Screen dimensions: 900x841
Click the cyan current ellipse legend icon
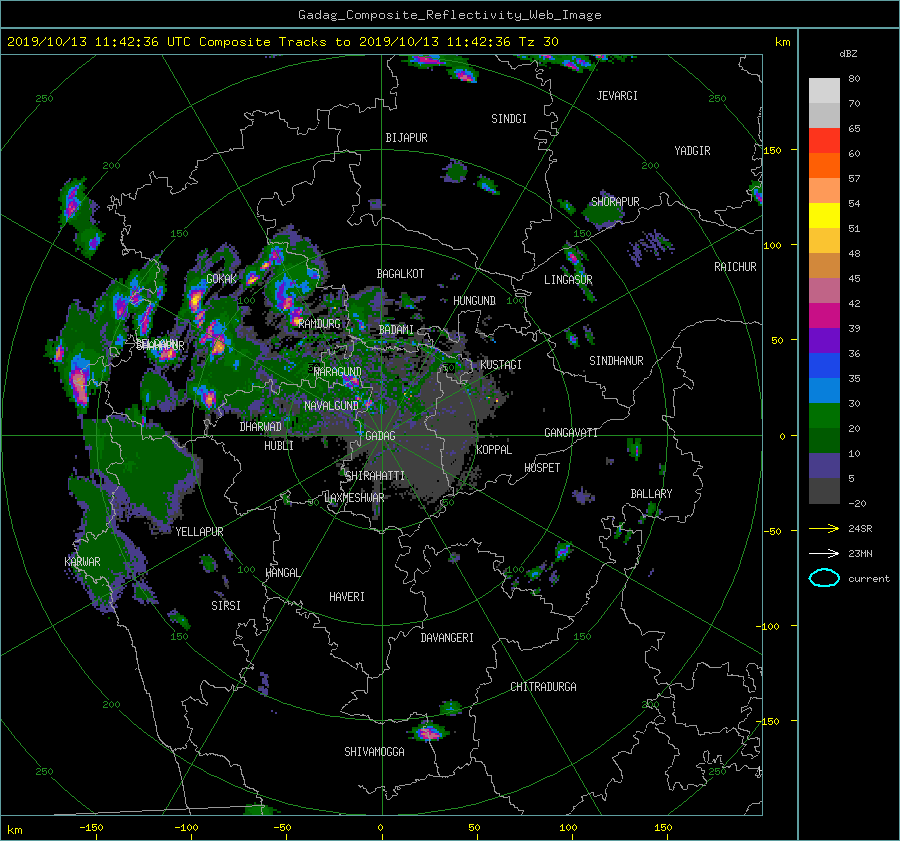click(824, 578)
